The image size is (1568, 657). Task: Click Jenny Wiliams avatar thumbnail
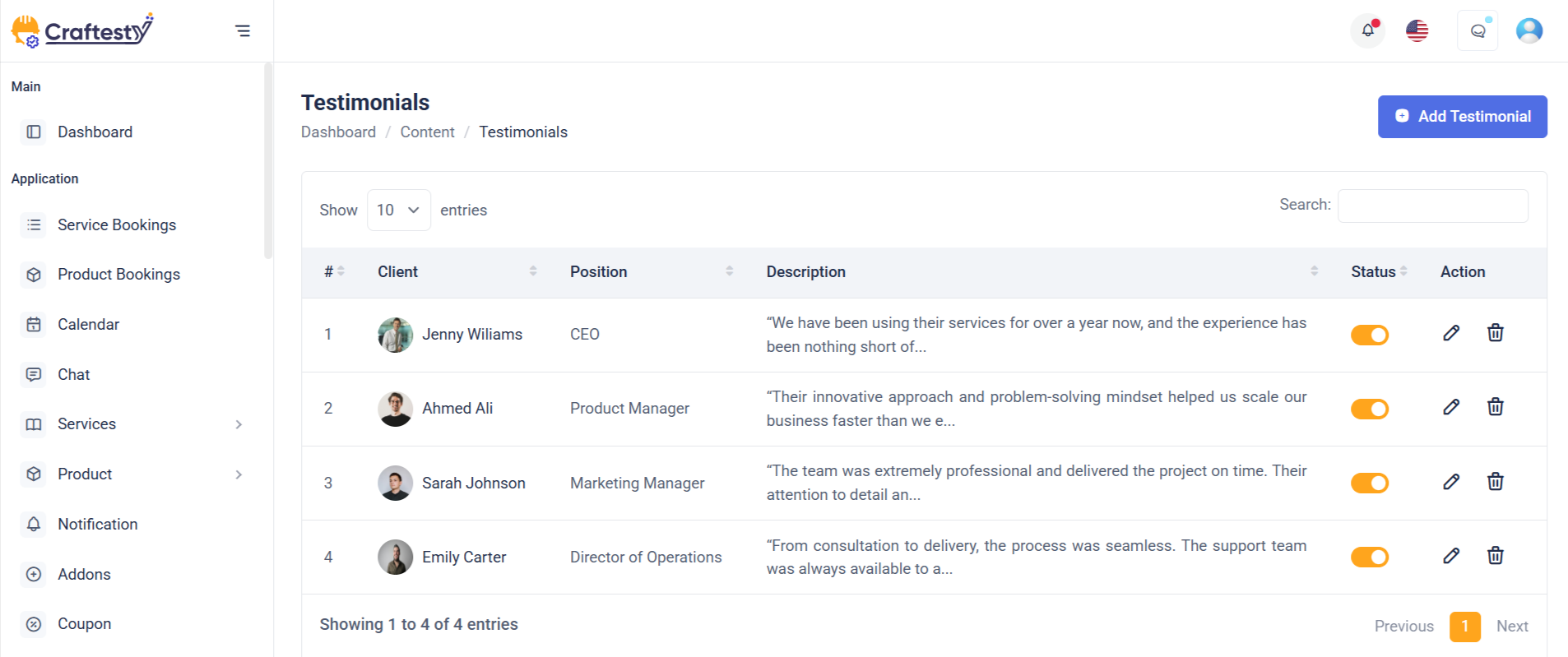[x=396, y=335]
